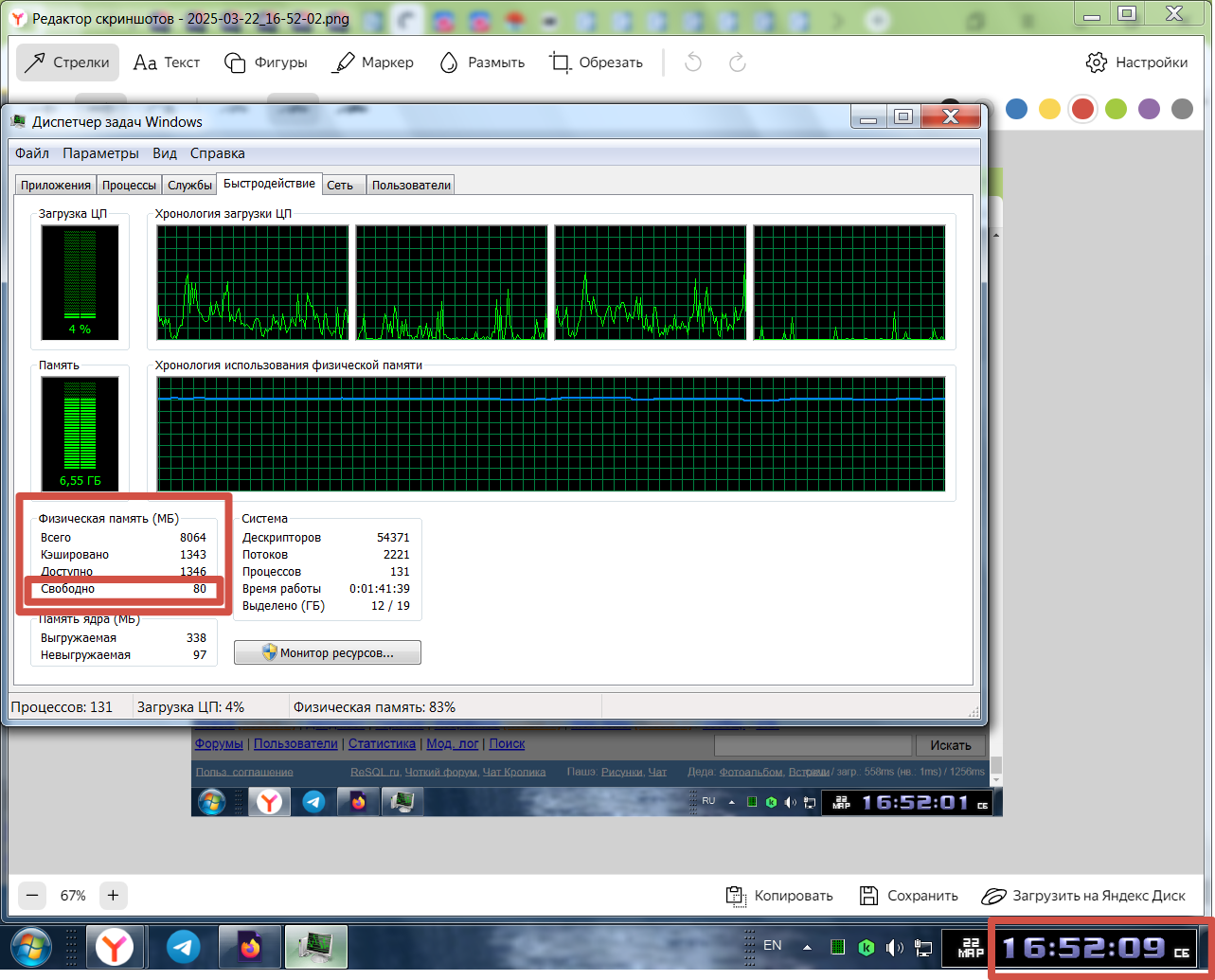The image size is (1215, 980).
Task: Open Настройки settings
Action: pos(1136,62)
